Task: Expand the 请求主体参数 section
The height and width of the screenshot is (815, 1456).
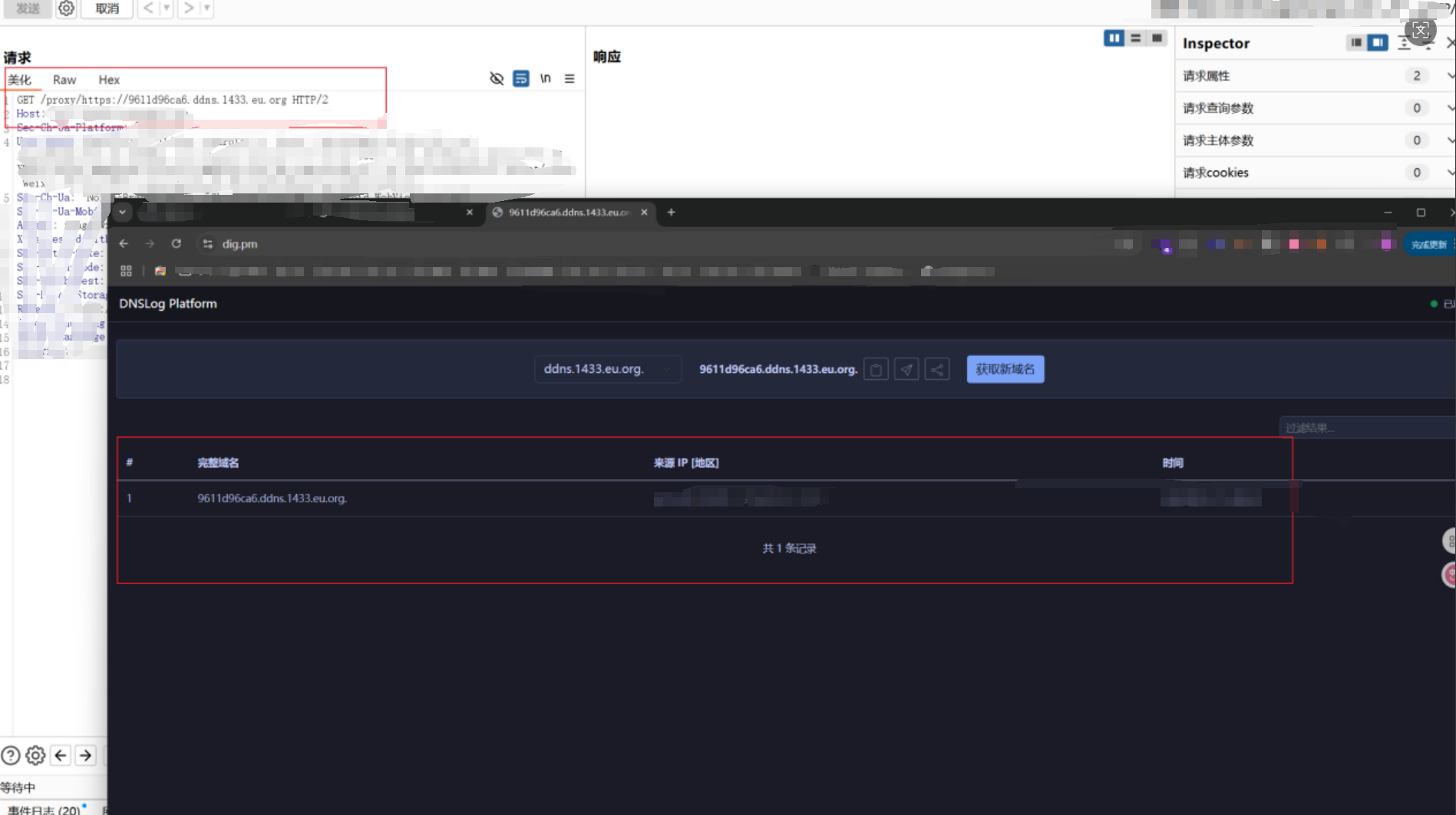Action: (1316, 140)
